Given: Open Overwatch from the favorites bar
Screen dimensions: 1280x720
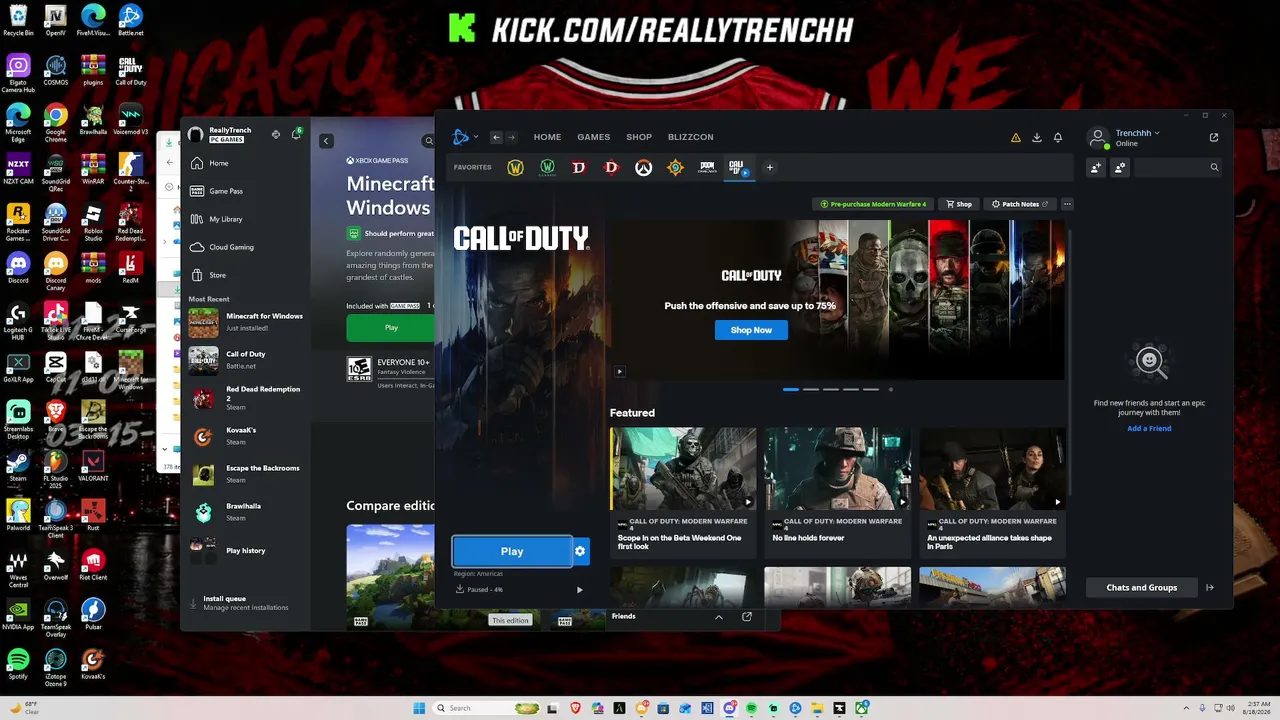Looking at the screenshot, I should tap(643, 168).
